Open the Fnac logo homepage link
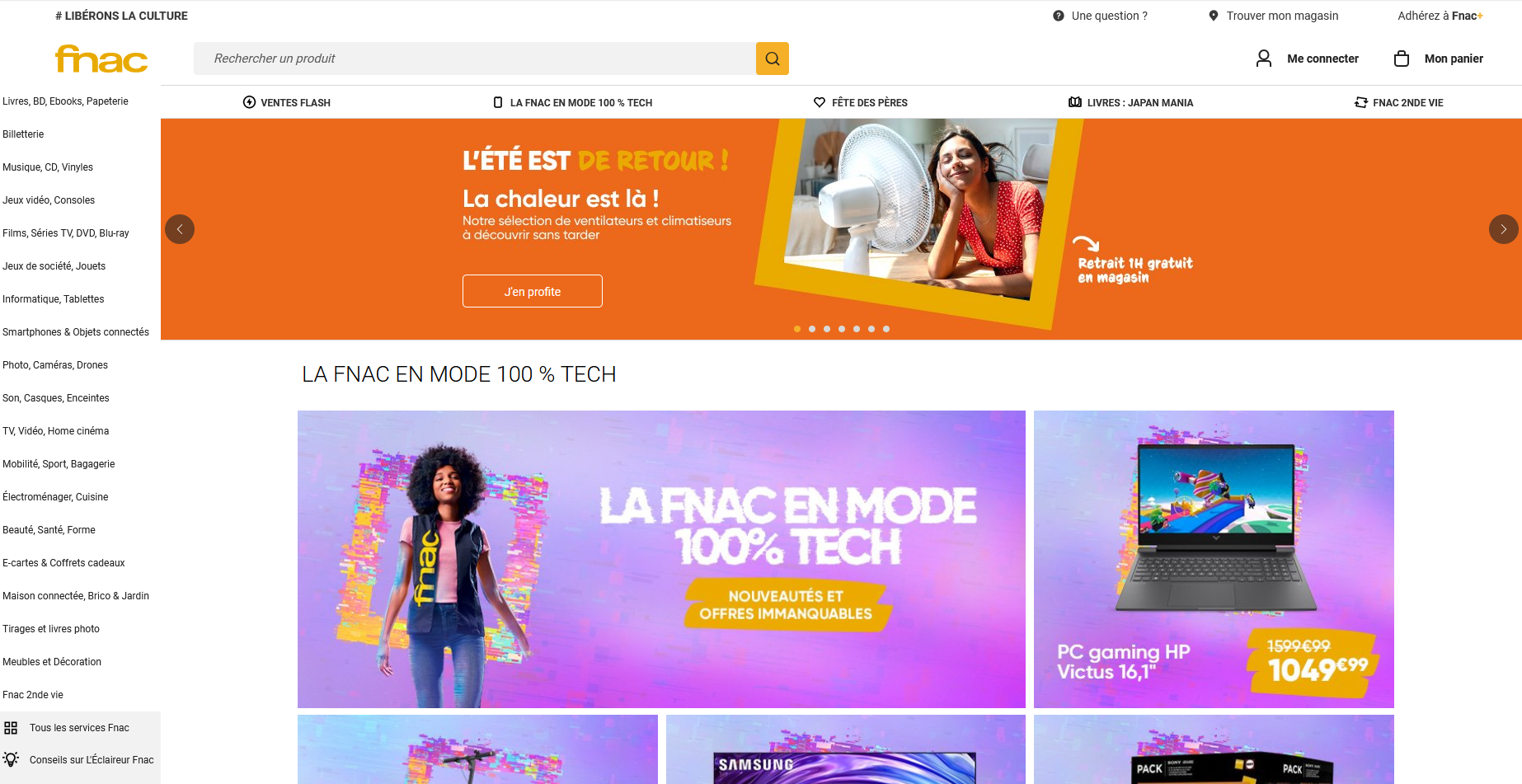 pos(101,59)
